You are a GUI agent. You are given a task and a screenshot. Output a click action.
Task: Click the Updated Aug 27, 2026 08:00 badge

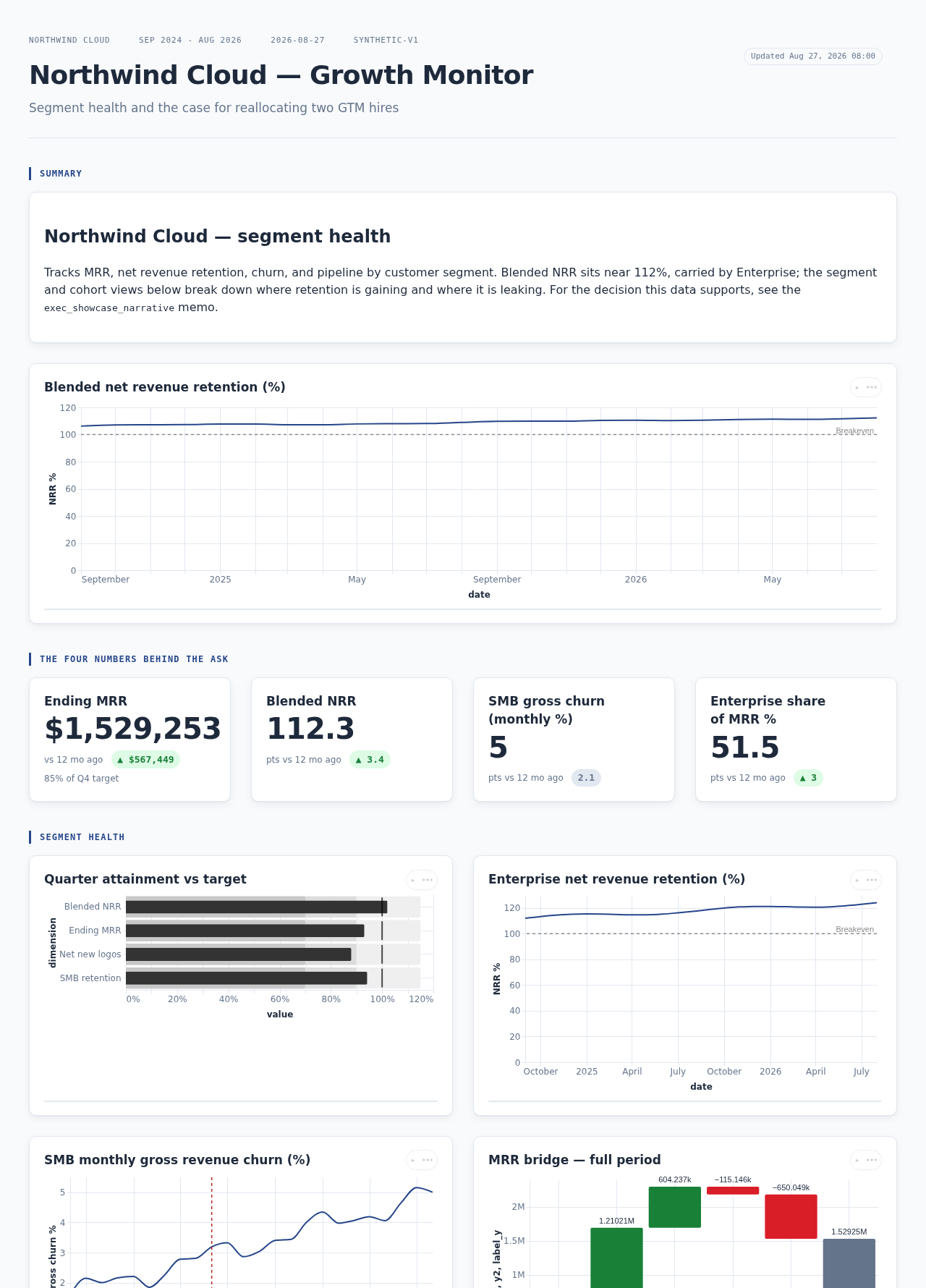click(x=813, y=56)
